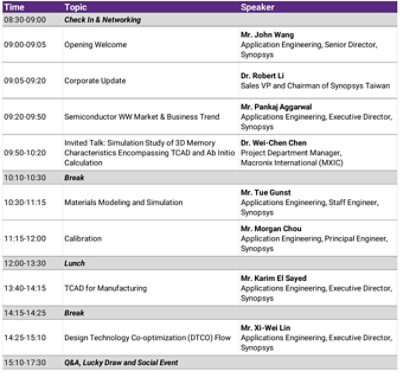Click the Calibration topic
400x374 pixels.
coord(83,239)
